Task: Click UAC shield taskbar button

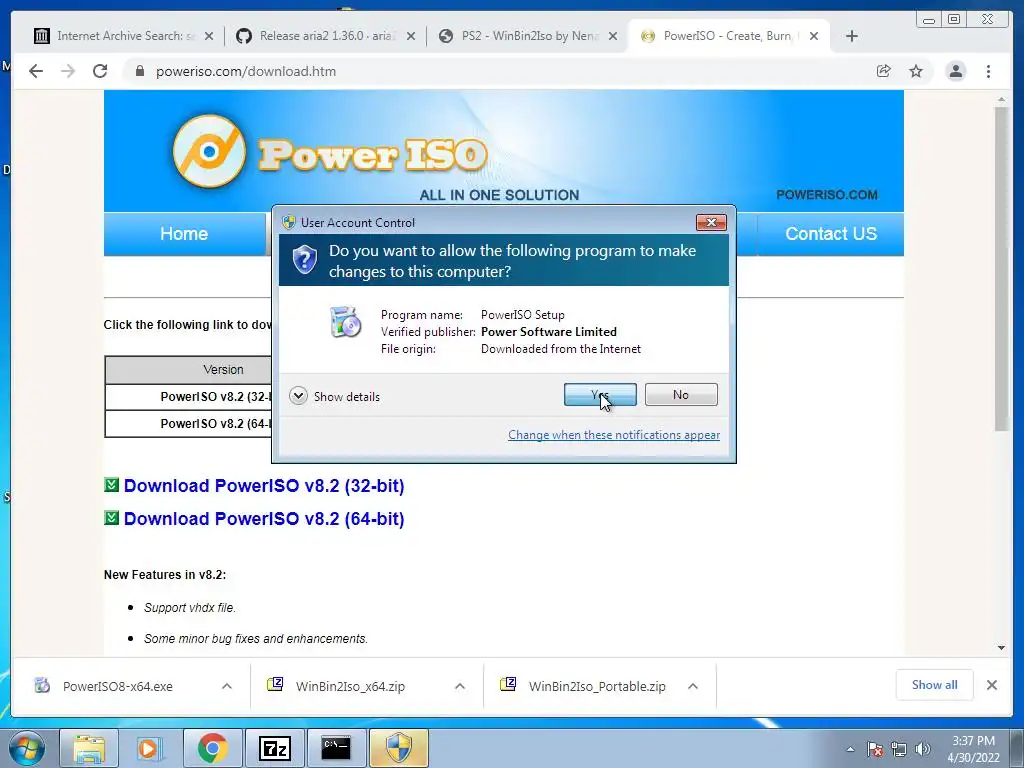Action: [x=398, y=748]
